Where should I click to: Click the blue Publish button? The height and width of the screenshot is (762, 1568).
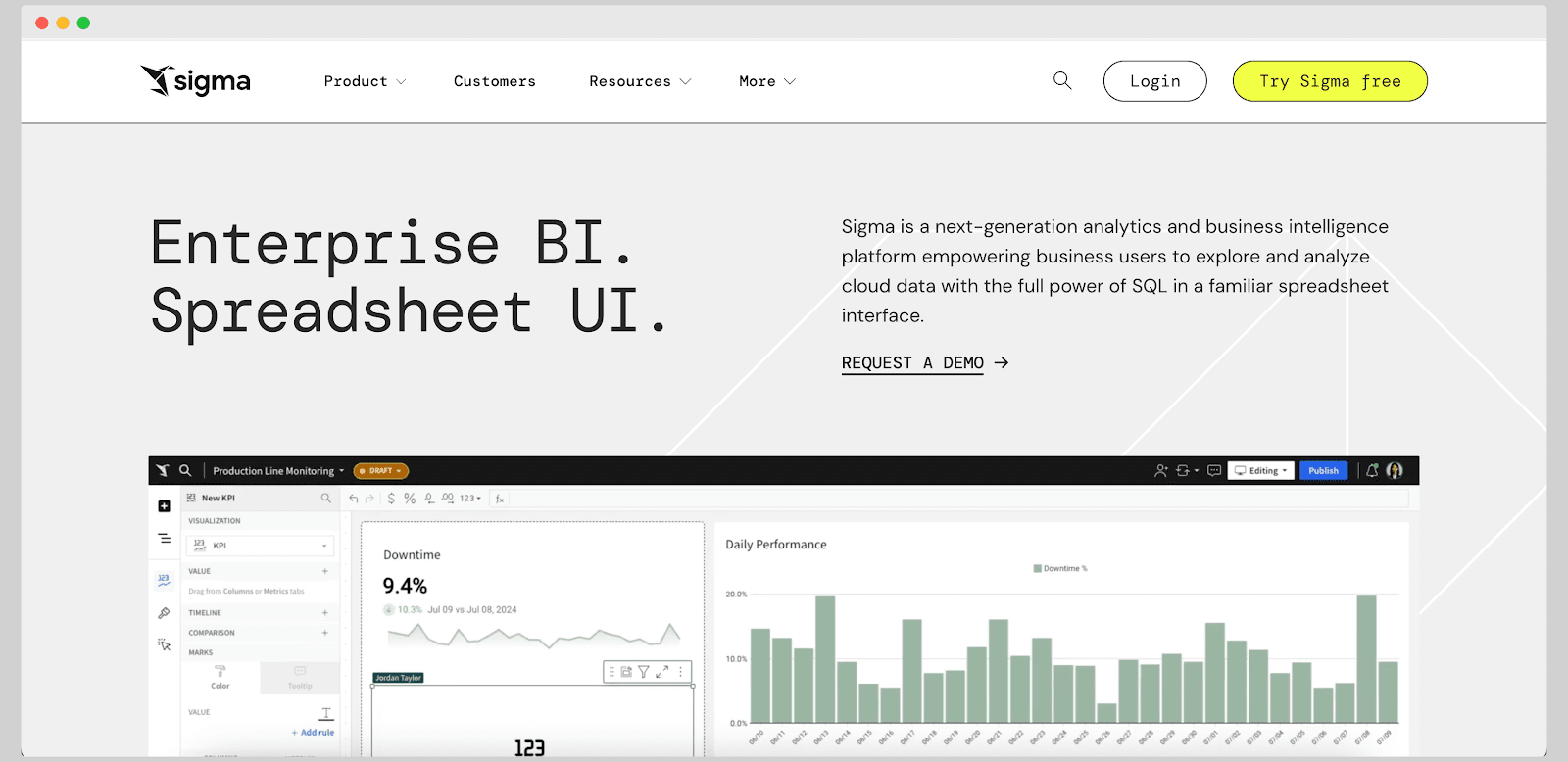click(1323, 470)
